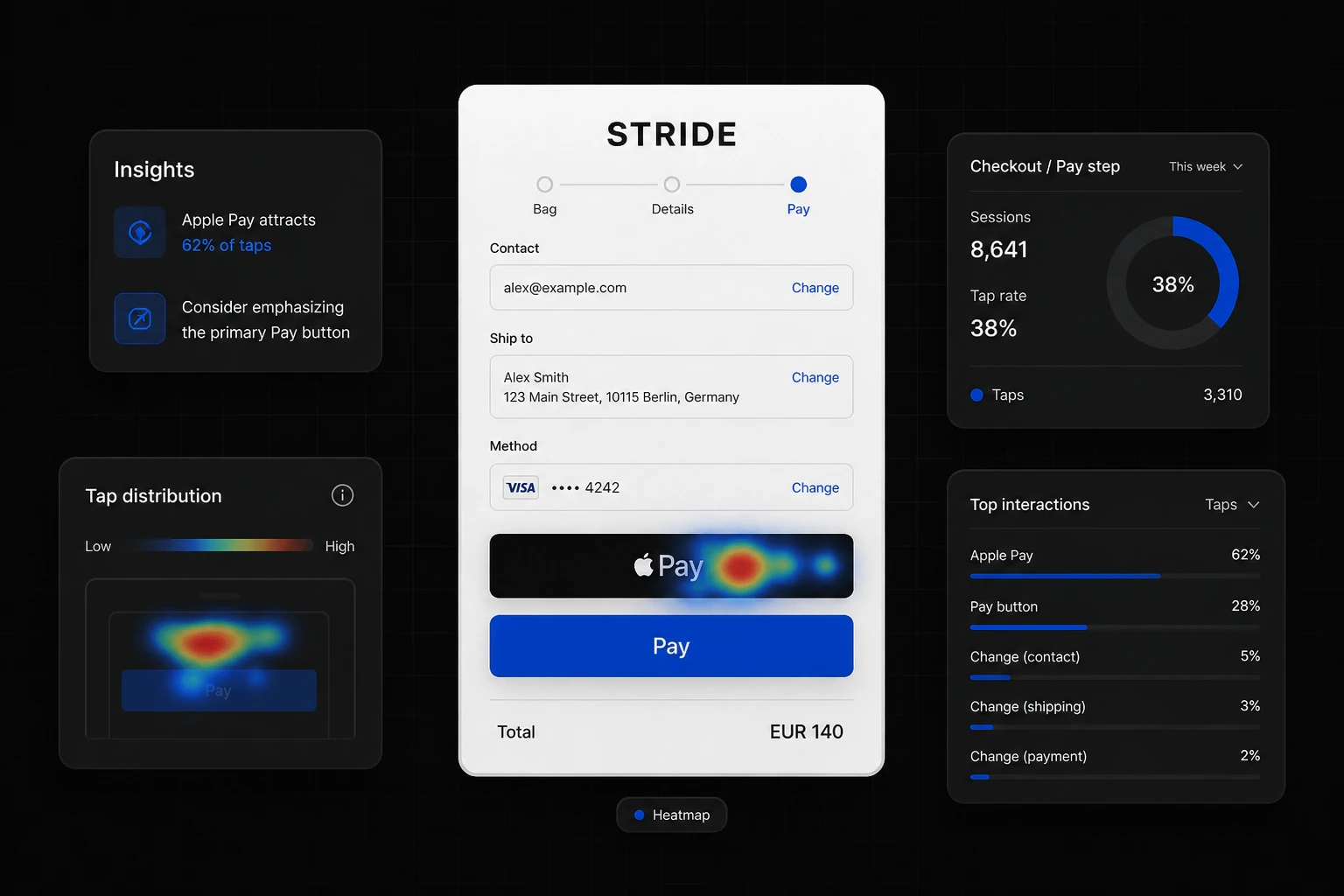Click the Tap distribution heatmap thumbnail
Image resolution: width=1344 pixels, height=896 pixels.
220,659
